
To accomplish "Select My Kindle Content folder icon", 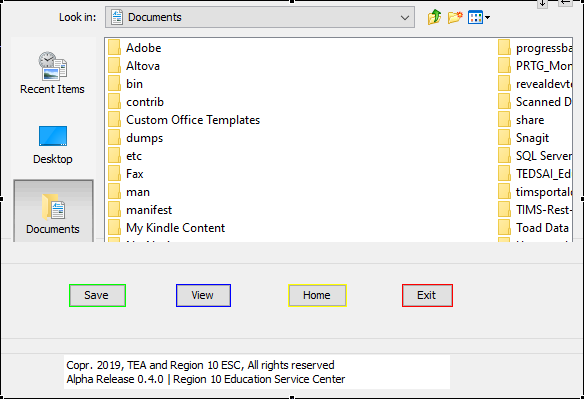I will point(114,228).
